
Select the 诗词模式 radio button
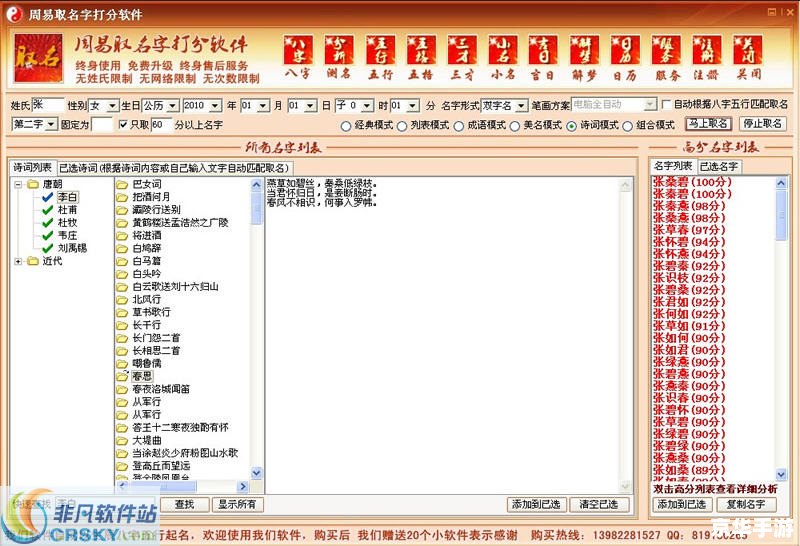click(571, 126)
